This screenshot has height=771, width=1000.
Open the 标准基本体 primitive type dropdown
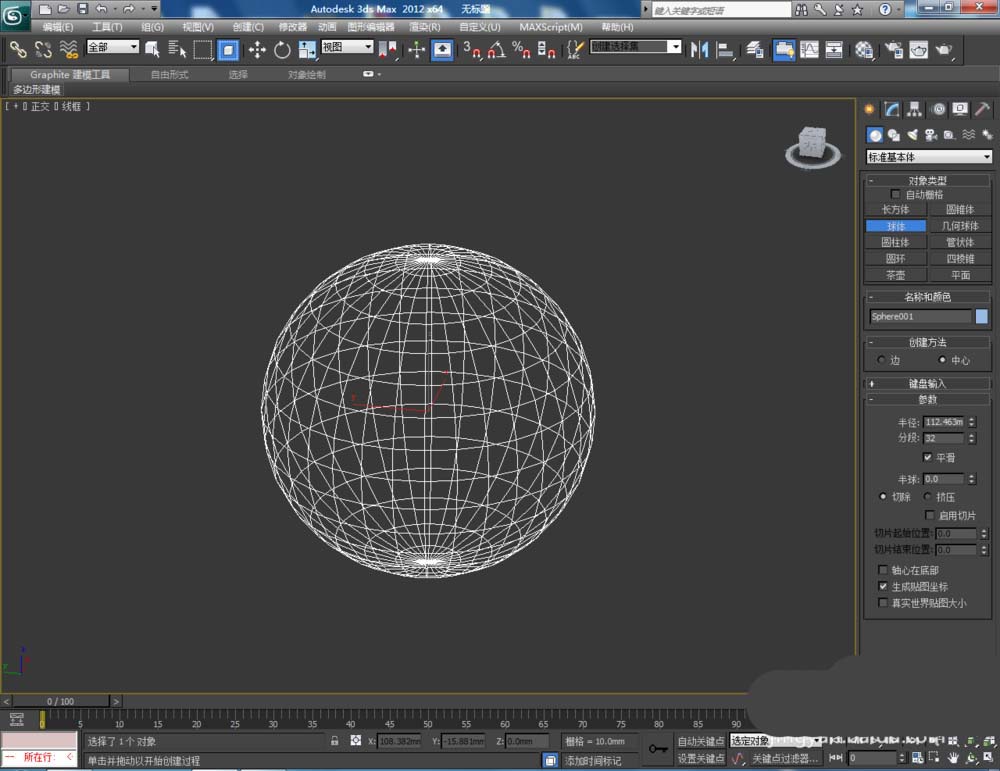pos(929,157)
